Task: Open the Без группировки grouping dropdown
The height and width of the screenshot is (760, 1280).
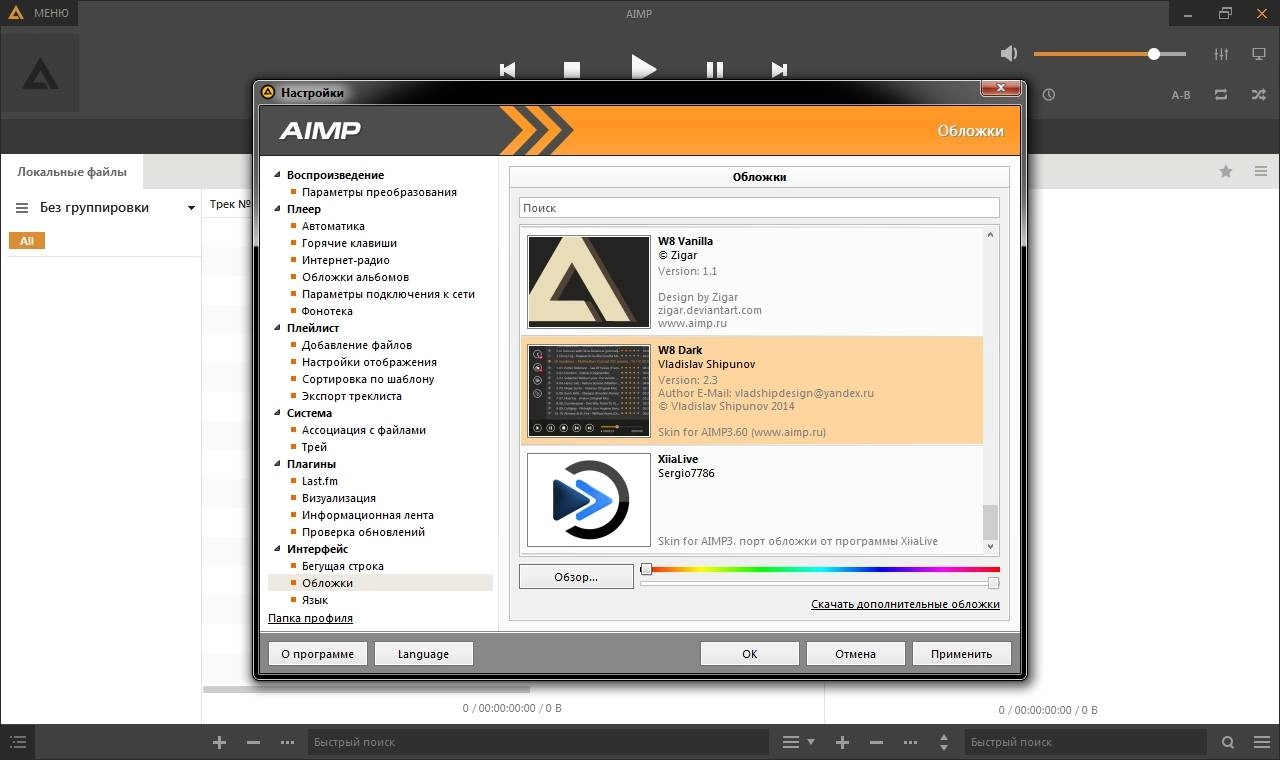Action: 191,208
